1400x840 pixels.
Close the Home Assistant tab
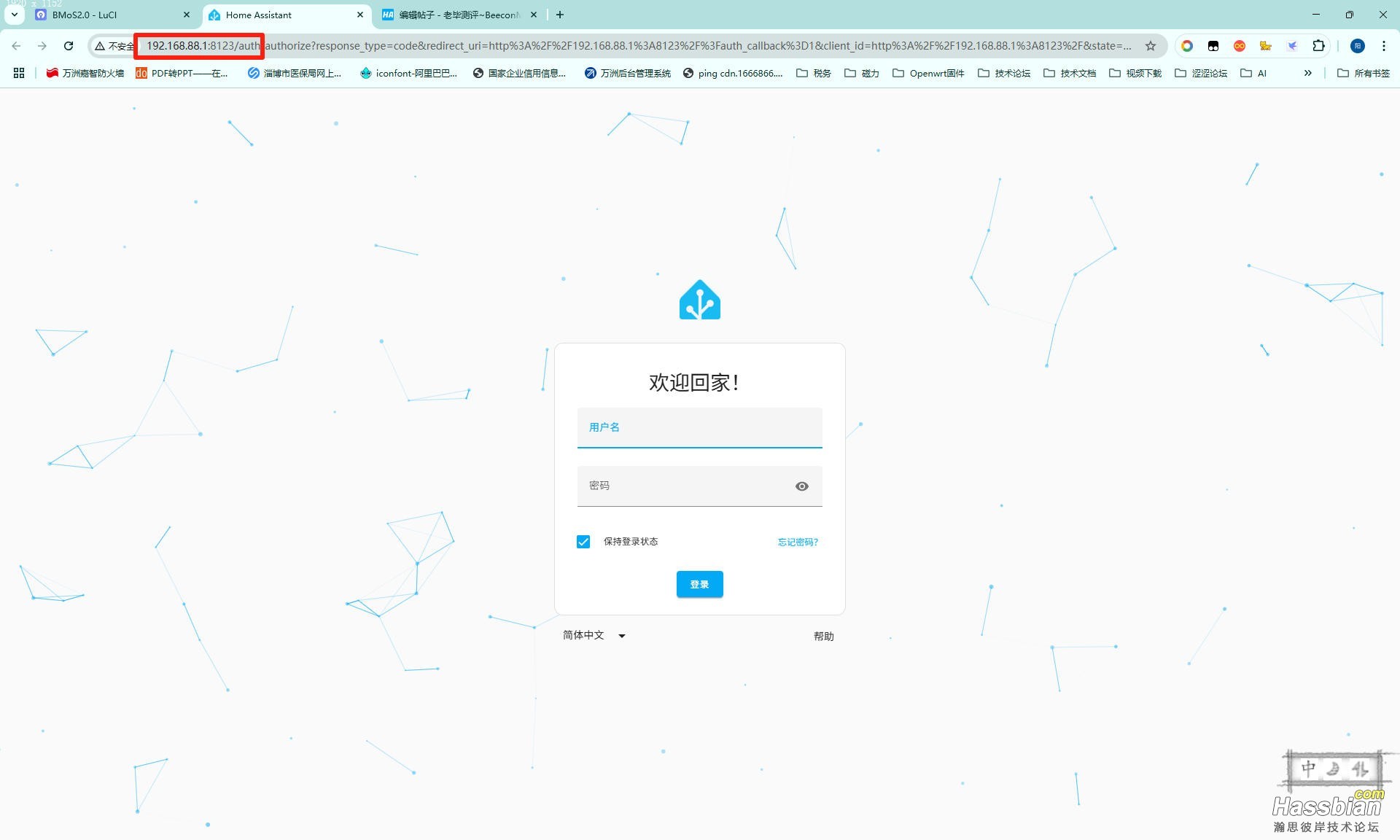[x=360, y=15]
